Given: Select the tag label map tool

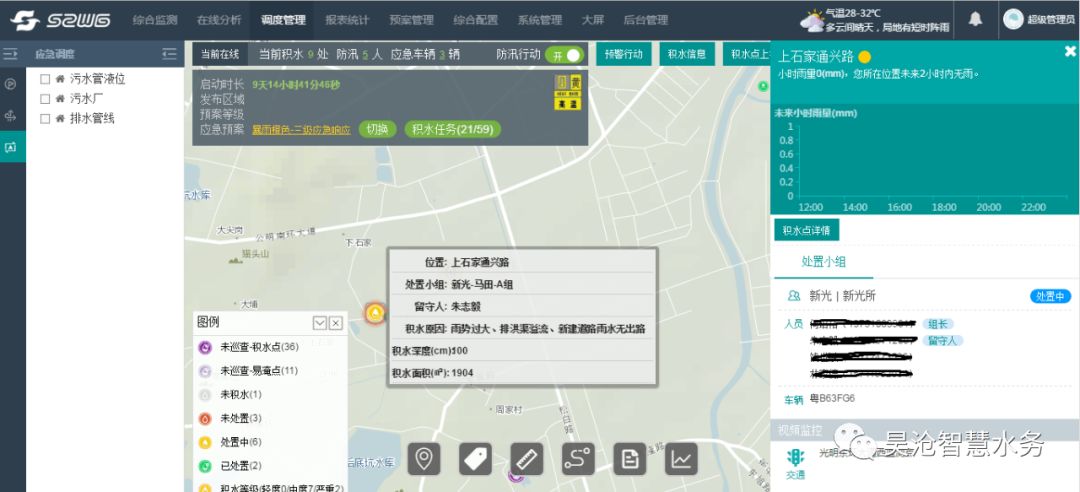Looking at the screenshot, I should 475,459.
